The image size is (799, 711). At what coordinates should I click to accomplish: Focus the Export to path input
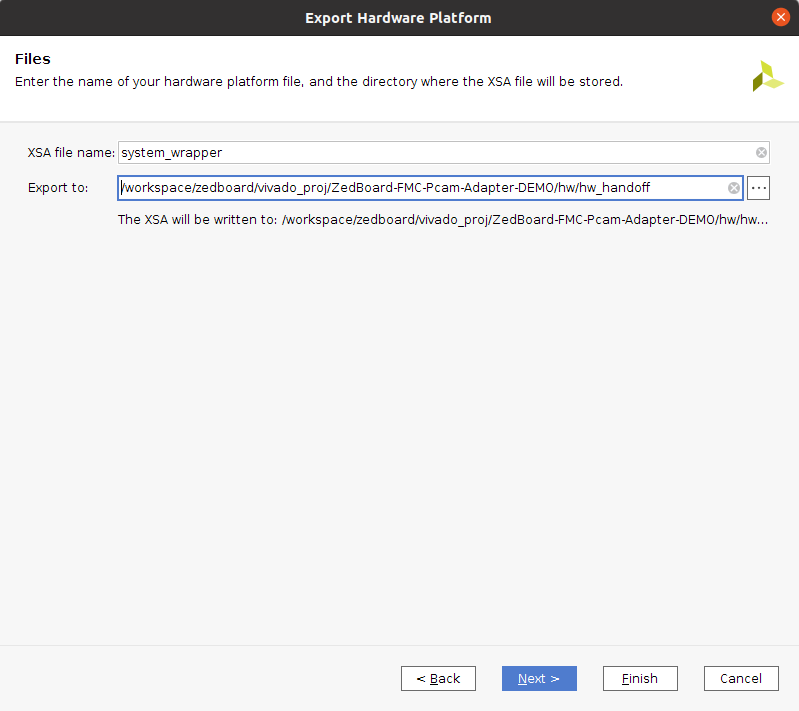430,188
